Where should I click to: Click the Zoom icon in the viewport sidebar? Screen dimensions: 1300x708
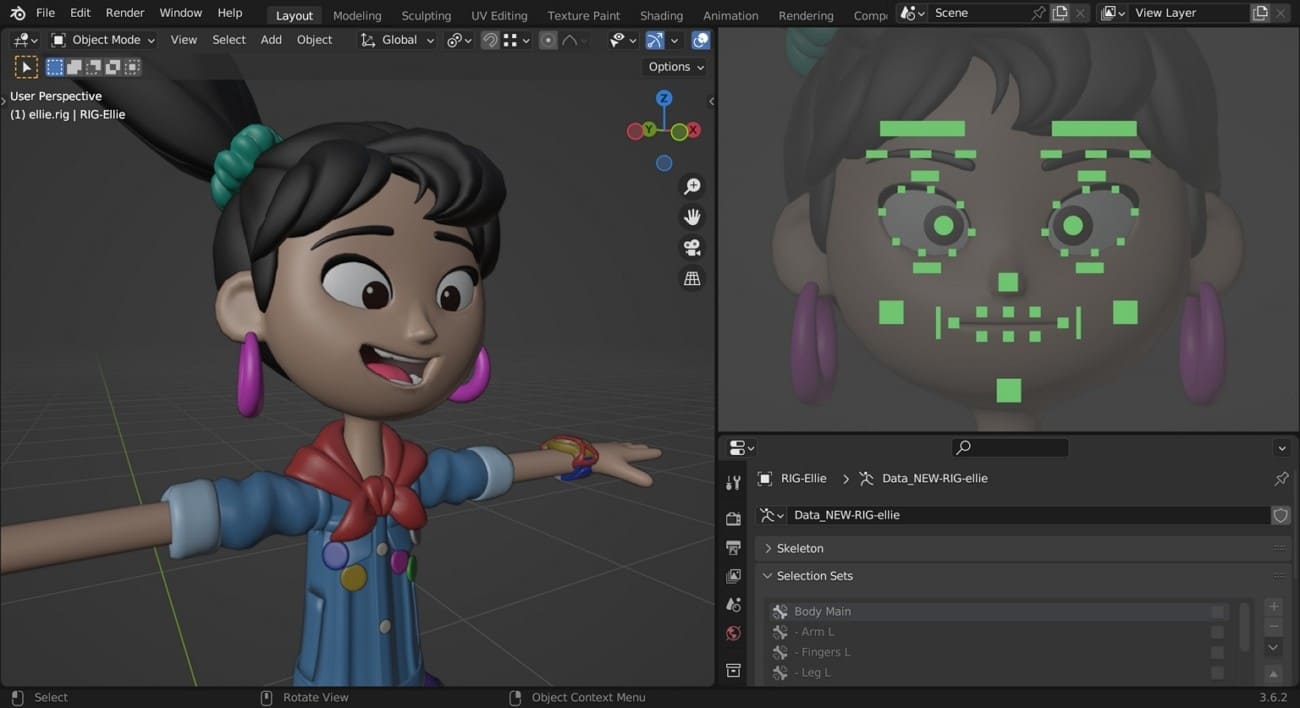[692, 185]
